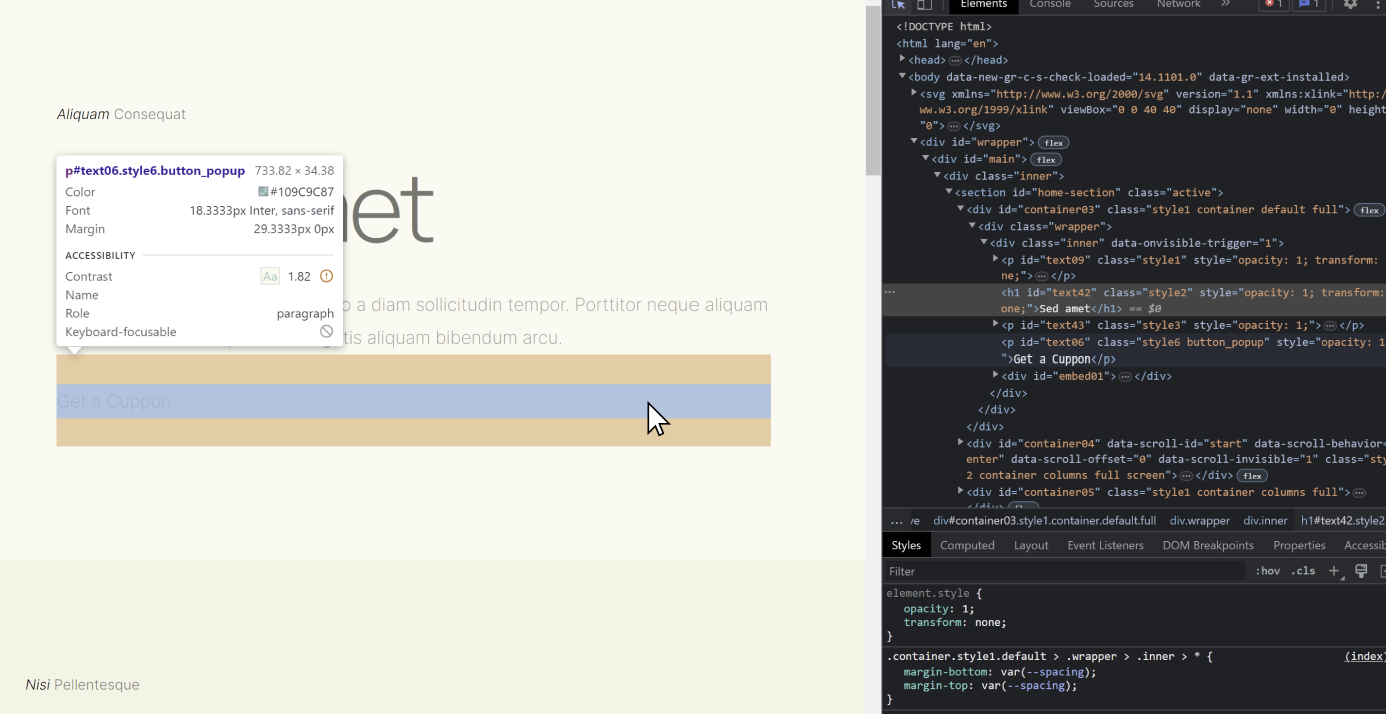The height and width of the screenshot is (714, 1386).
Task: Toggle the .cls classes button
Action: pos(1303,571)
